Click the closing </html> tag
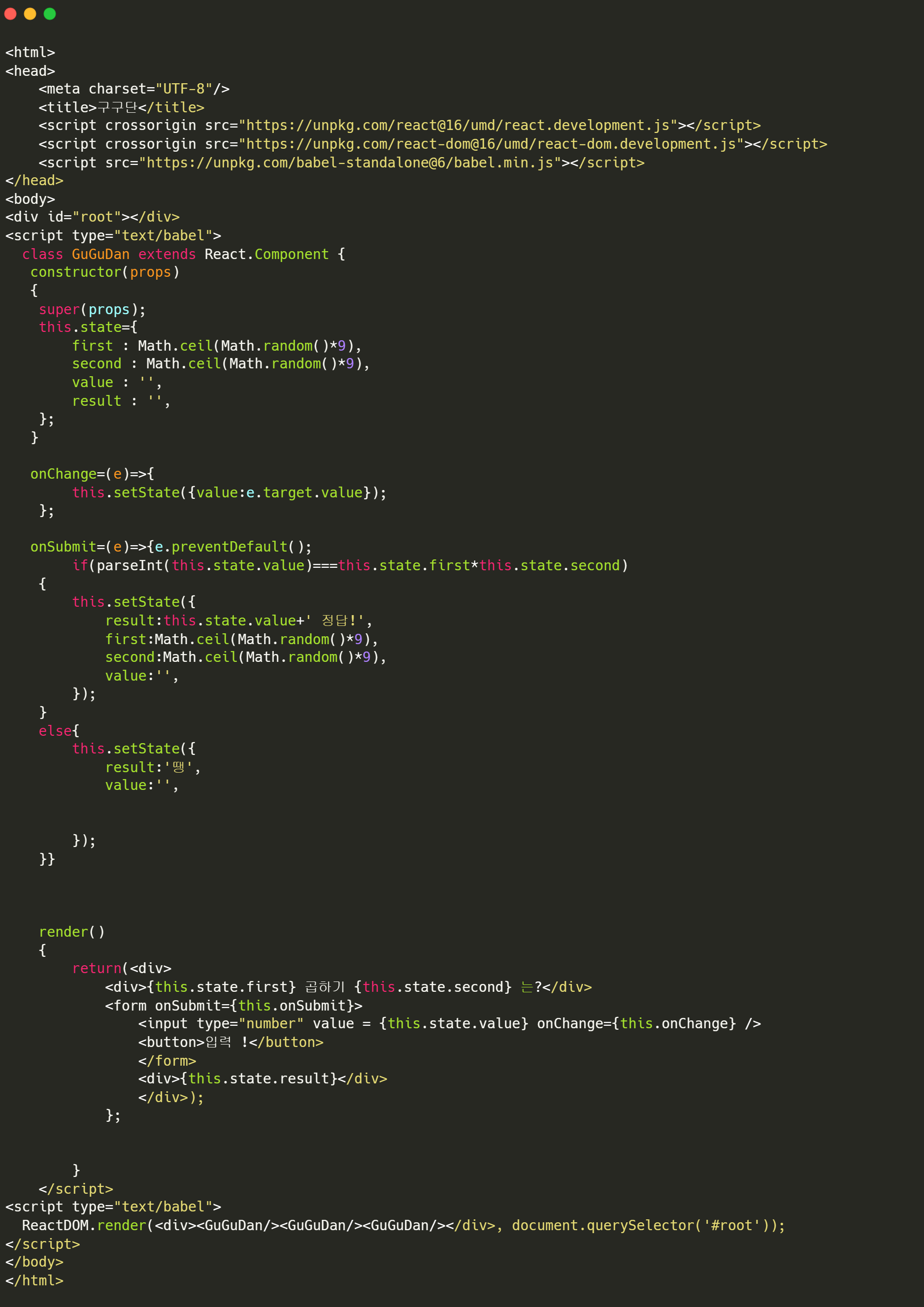The width and height of the screenshot is (924, 1307). click(x=34, y=1281)
